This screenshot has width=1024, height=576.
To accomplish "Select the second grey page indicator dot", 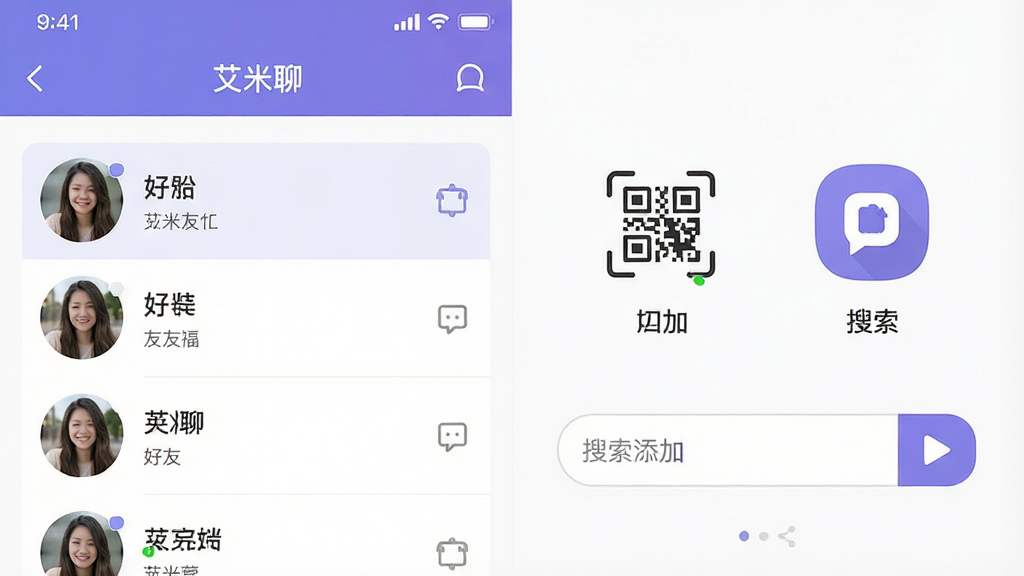I will click(763, 536).
